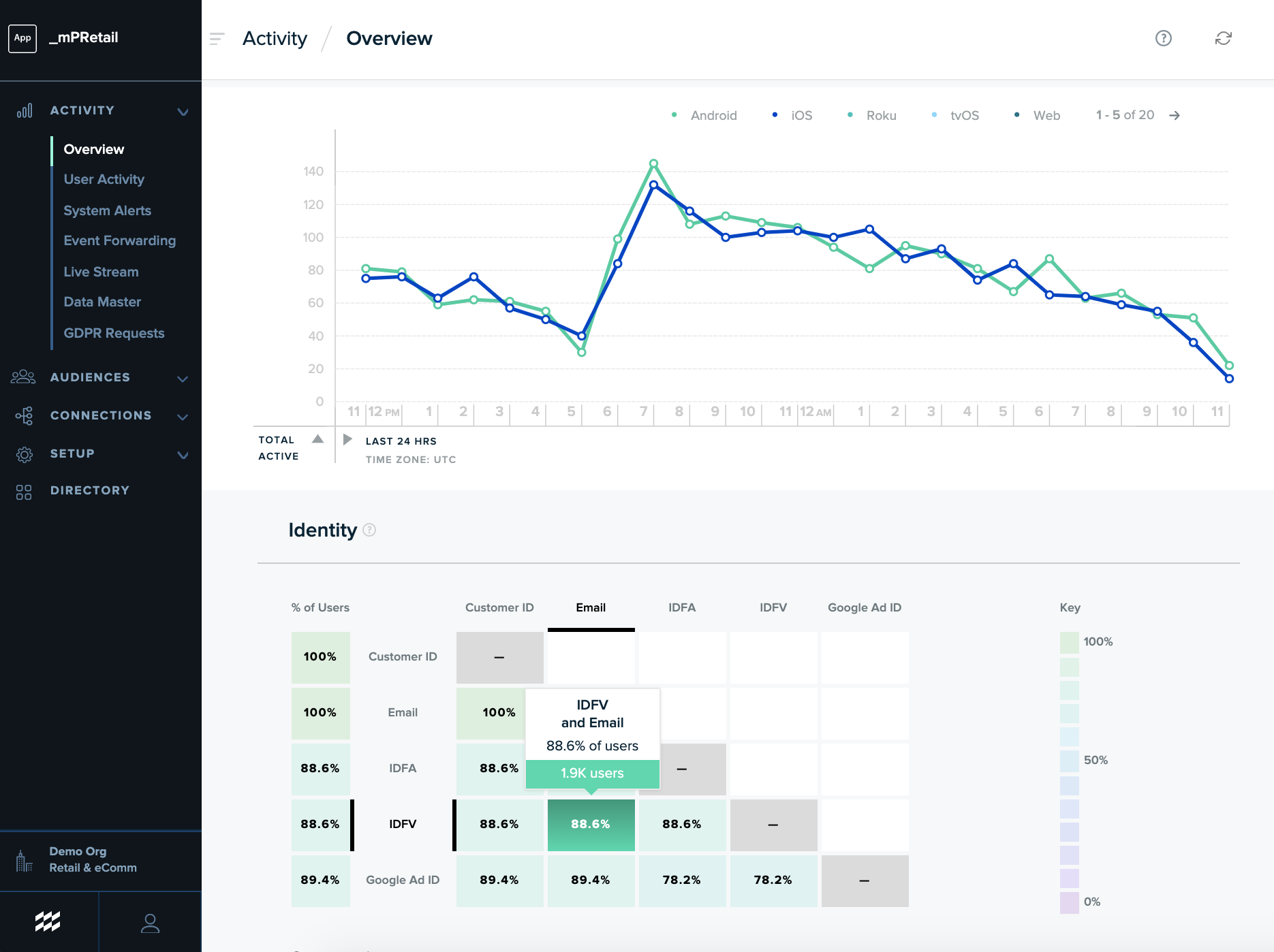Click the help question mark icon in header
Screen dimensions: 1274x952
click(x=1163, y=38)
